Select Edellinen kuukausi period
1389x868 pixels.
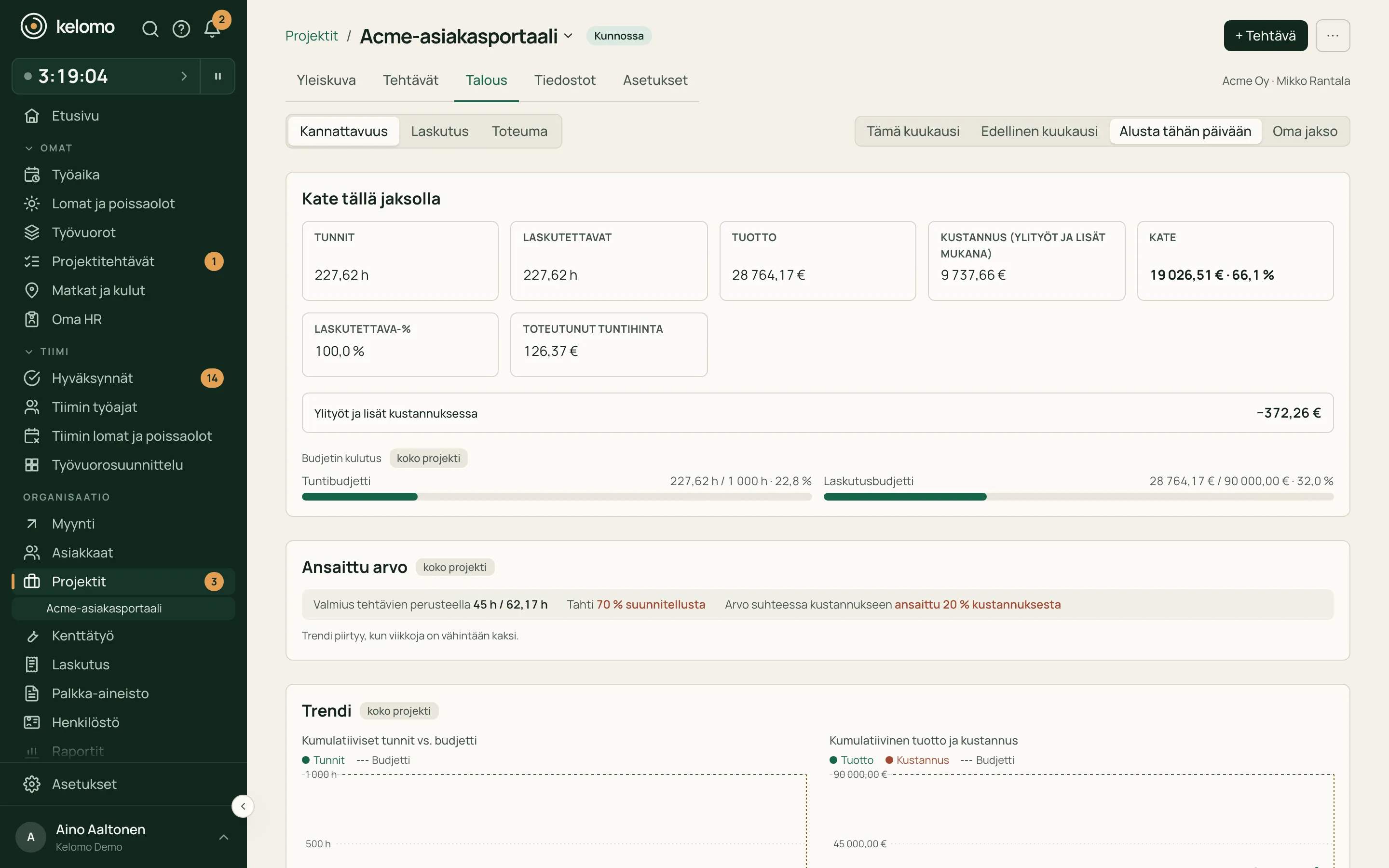click(1039, 131)
